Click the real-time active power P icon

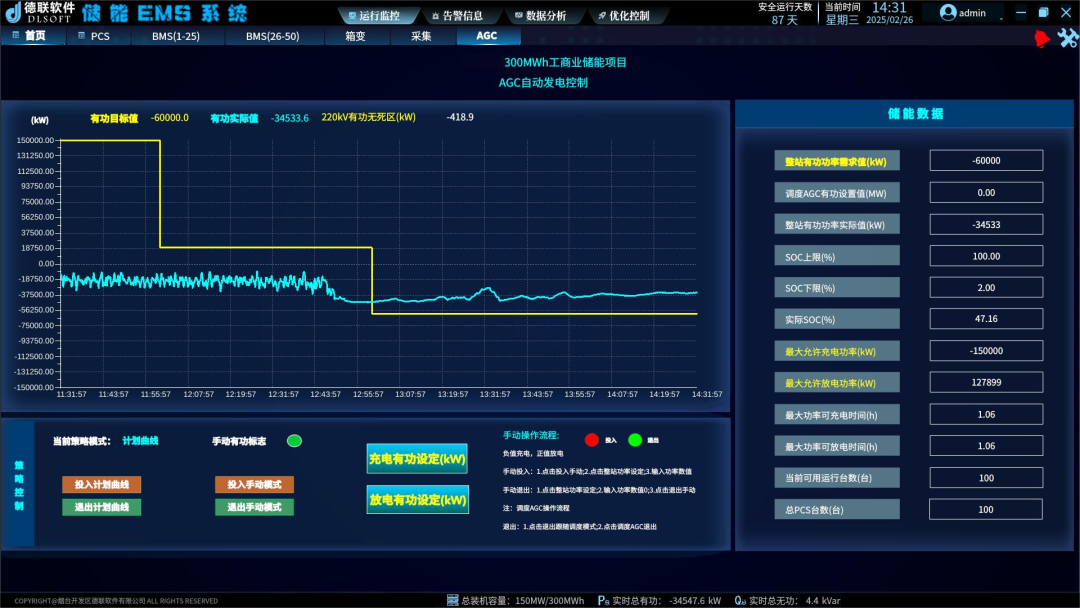point(603,601)
